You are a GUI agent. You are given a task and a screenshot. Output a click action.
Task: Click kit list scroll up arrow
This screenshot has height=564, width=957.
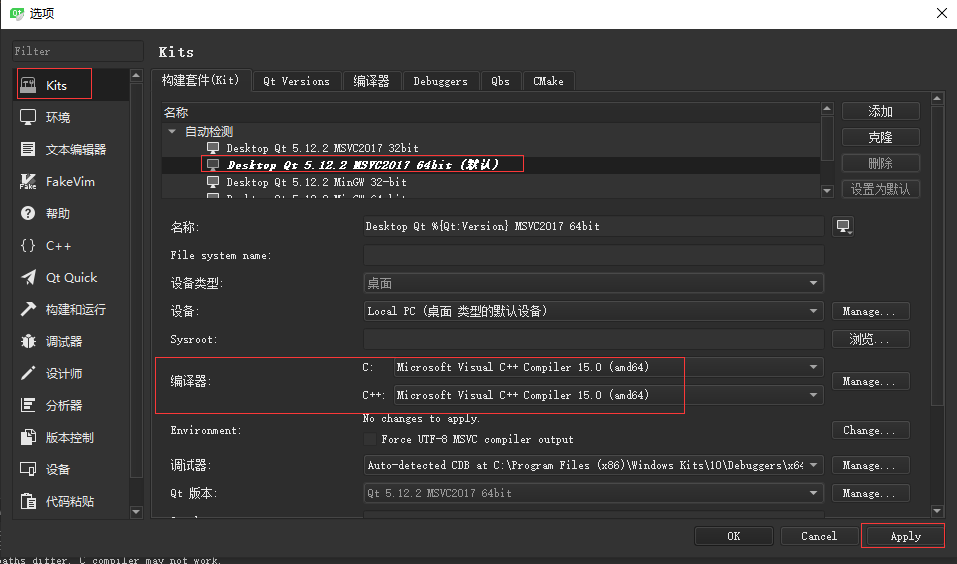point(827,109)
